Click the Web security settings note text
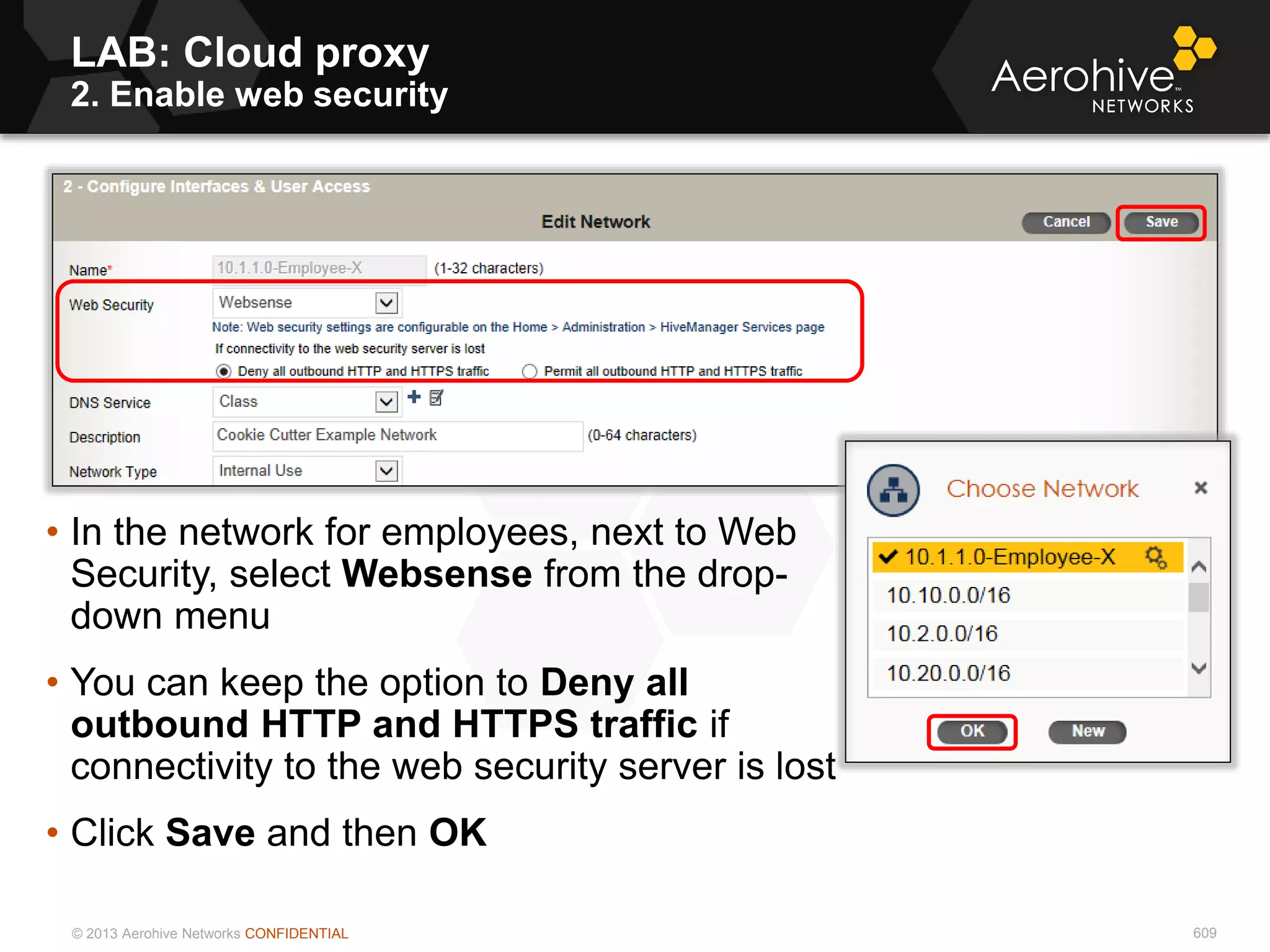The image size is (1270, 952). coord(518,327)
